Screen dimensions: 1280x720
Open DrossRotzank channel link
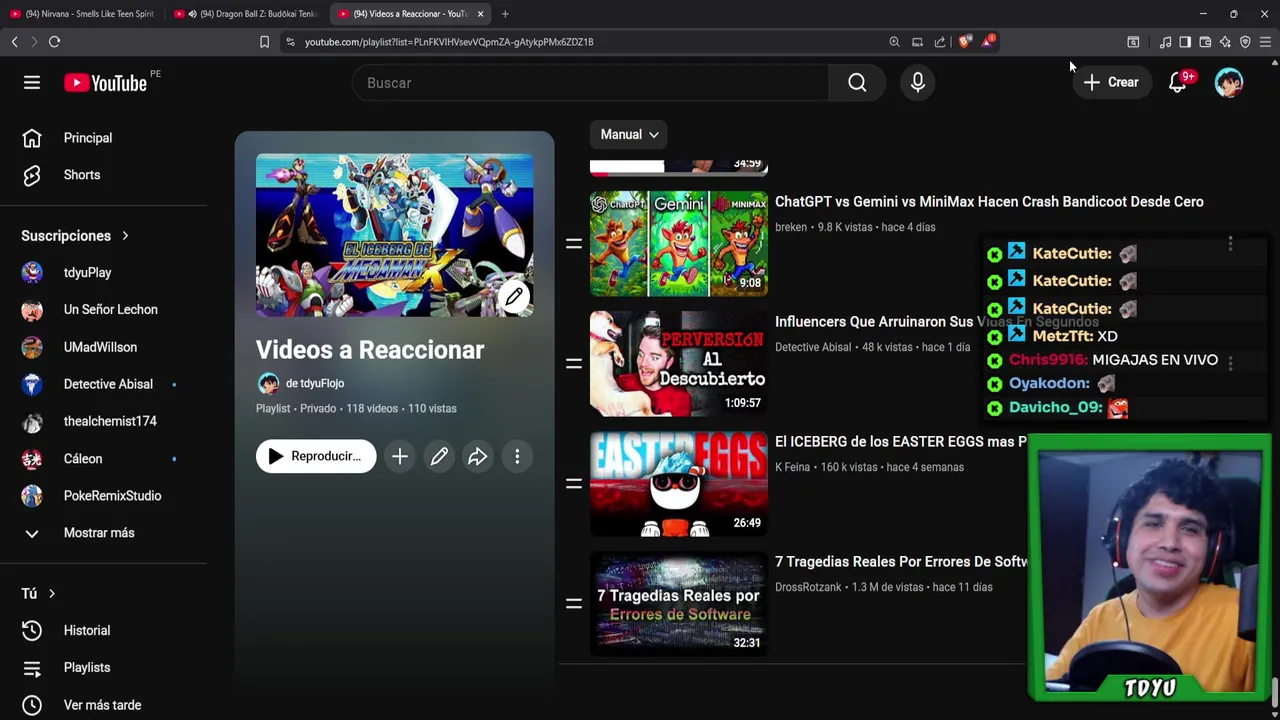coord(808,587)
